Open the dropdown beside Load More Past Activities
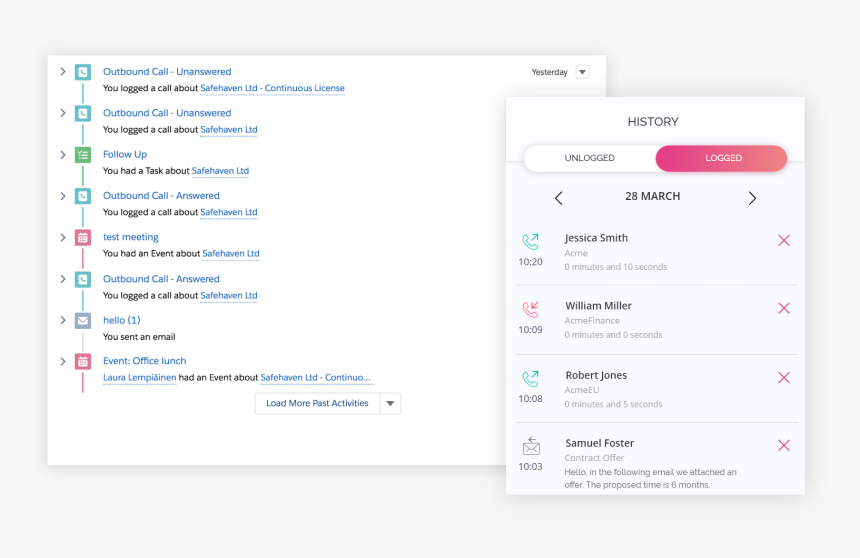The image size is (860, 558). tap(390, 403)
